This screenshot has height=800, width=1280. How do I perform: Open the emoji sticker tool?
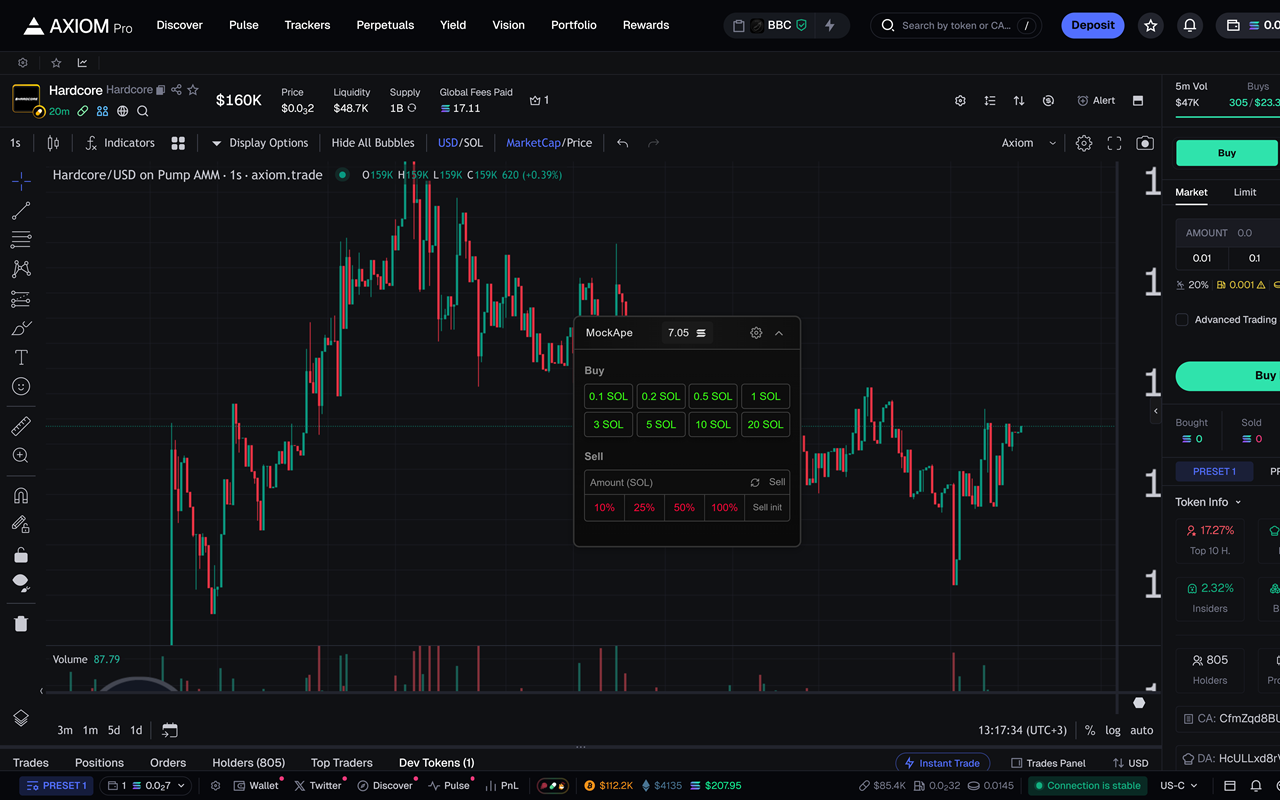(x=21, y=386)
